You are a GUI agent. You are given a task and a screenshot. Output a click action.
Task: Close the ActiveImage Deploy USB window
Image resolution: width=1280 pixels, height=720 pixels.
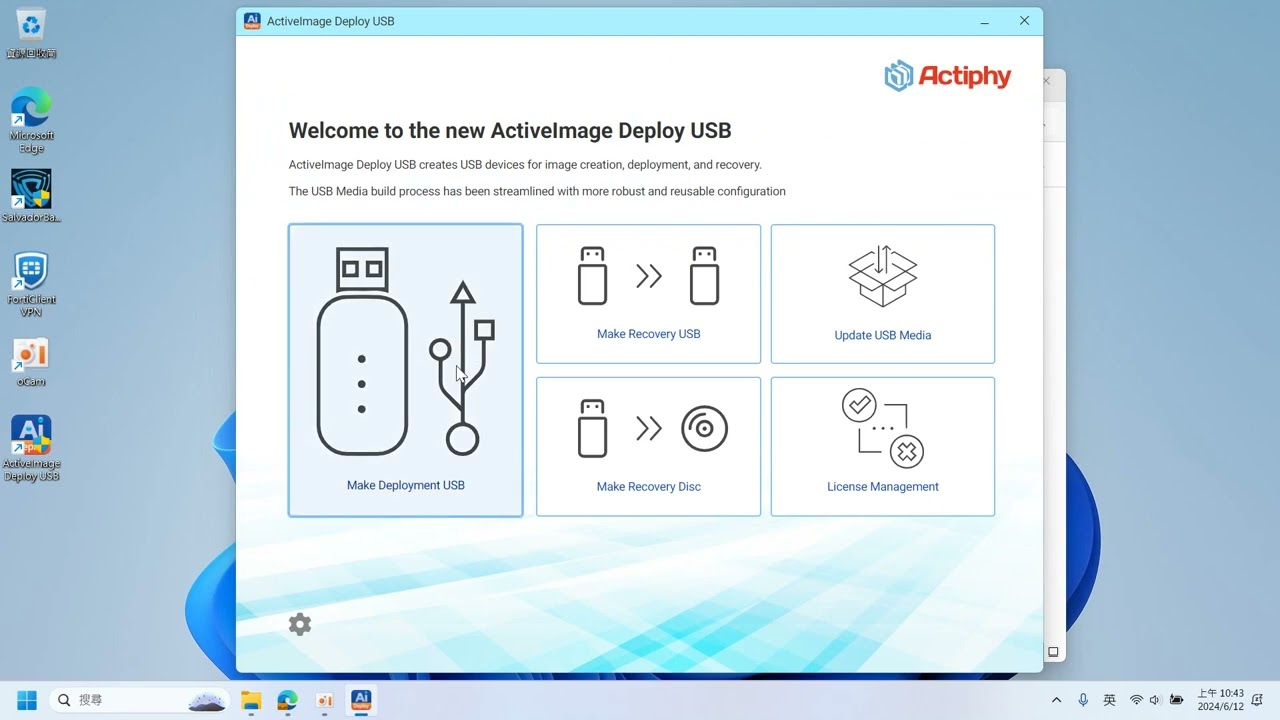click(x=1024, y=21)
